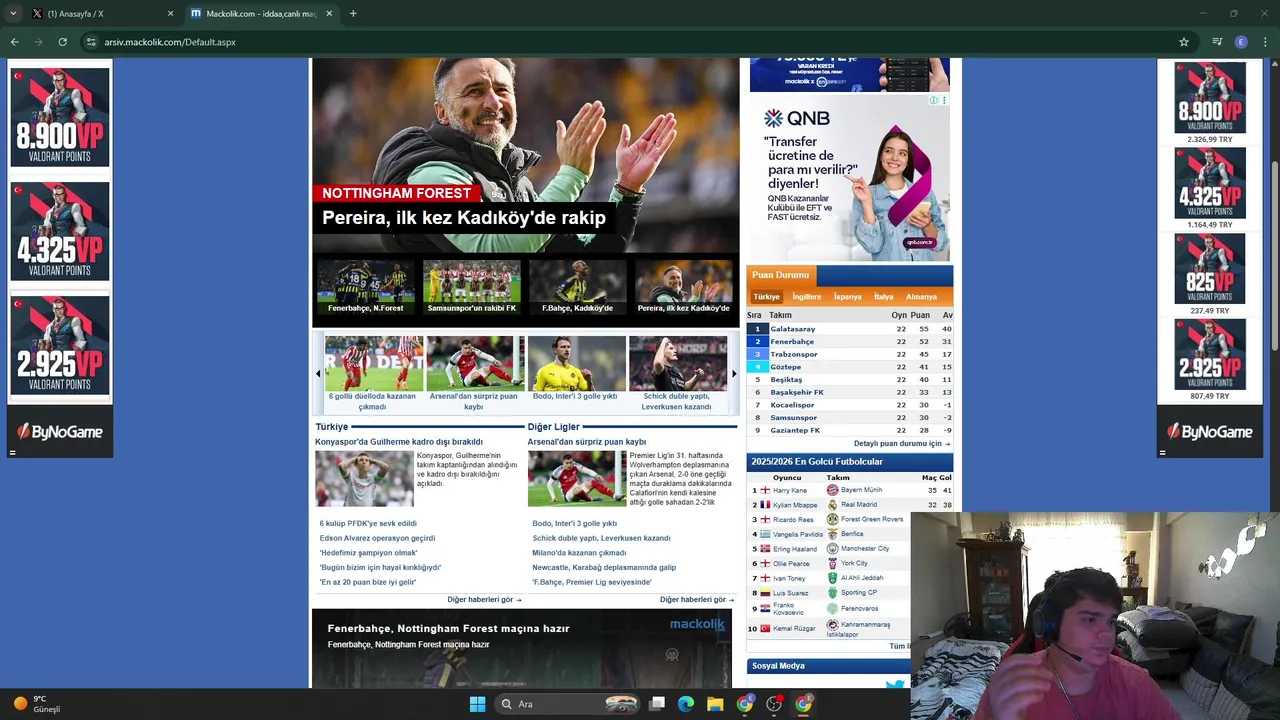Open Göztepe in the standings table
1280x720 pixels.
[787, 367]
